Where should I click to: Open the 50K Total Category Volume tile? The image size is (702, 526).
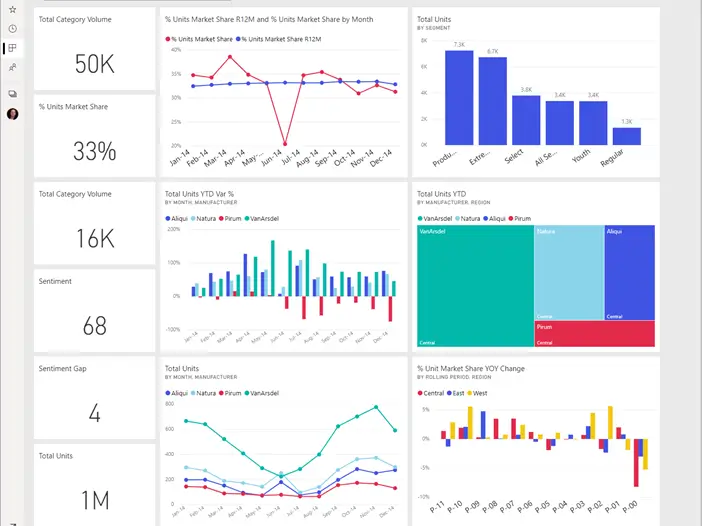95,48
